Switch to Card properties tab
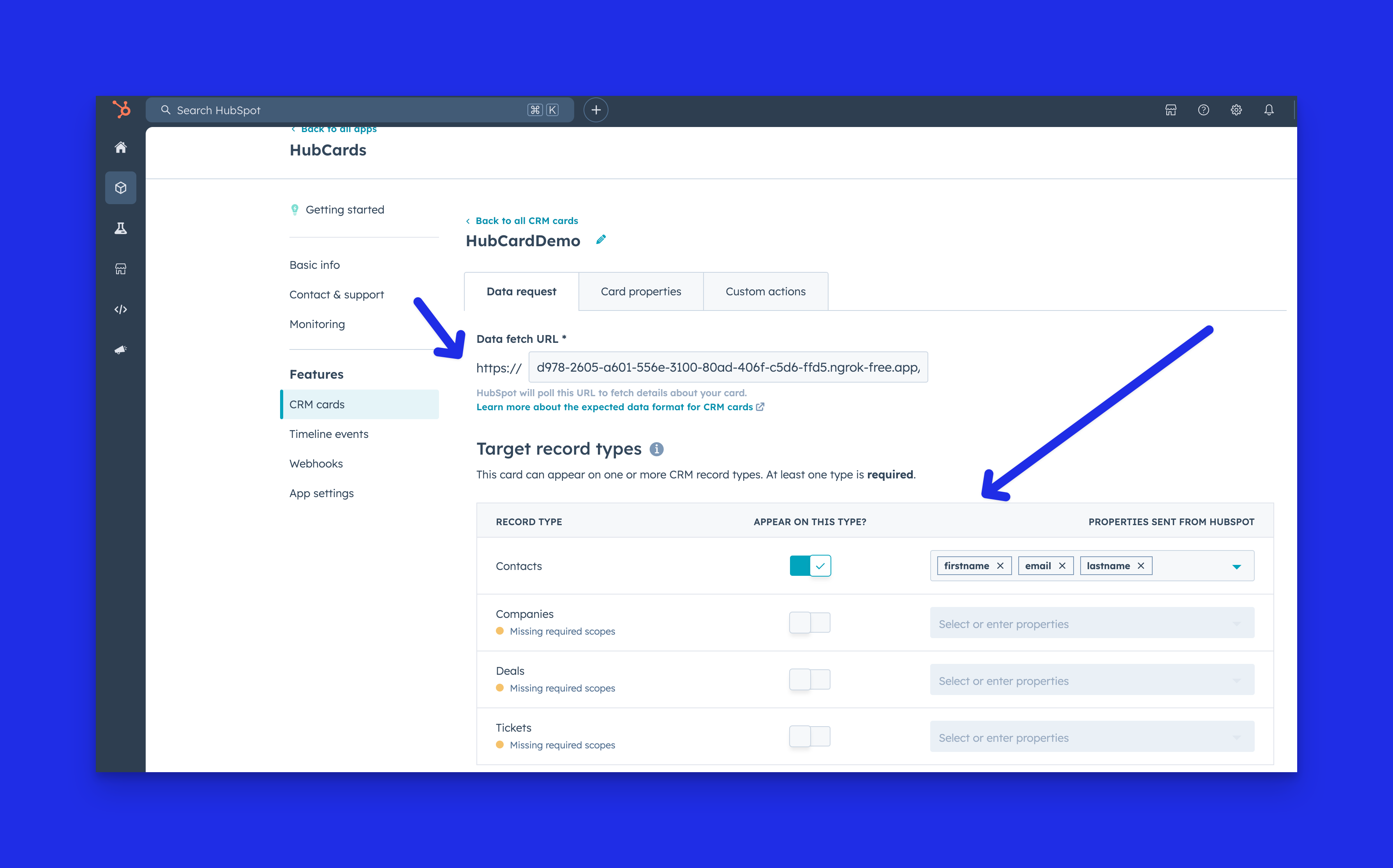Image resolution: width=1393 pixels, height=868 pixels. [x=640, y=292]
